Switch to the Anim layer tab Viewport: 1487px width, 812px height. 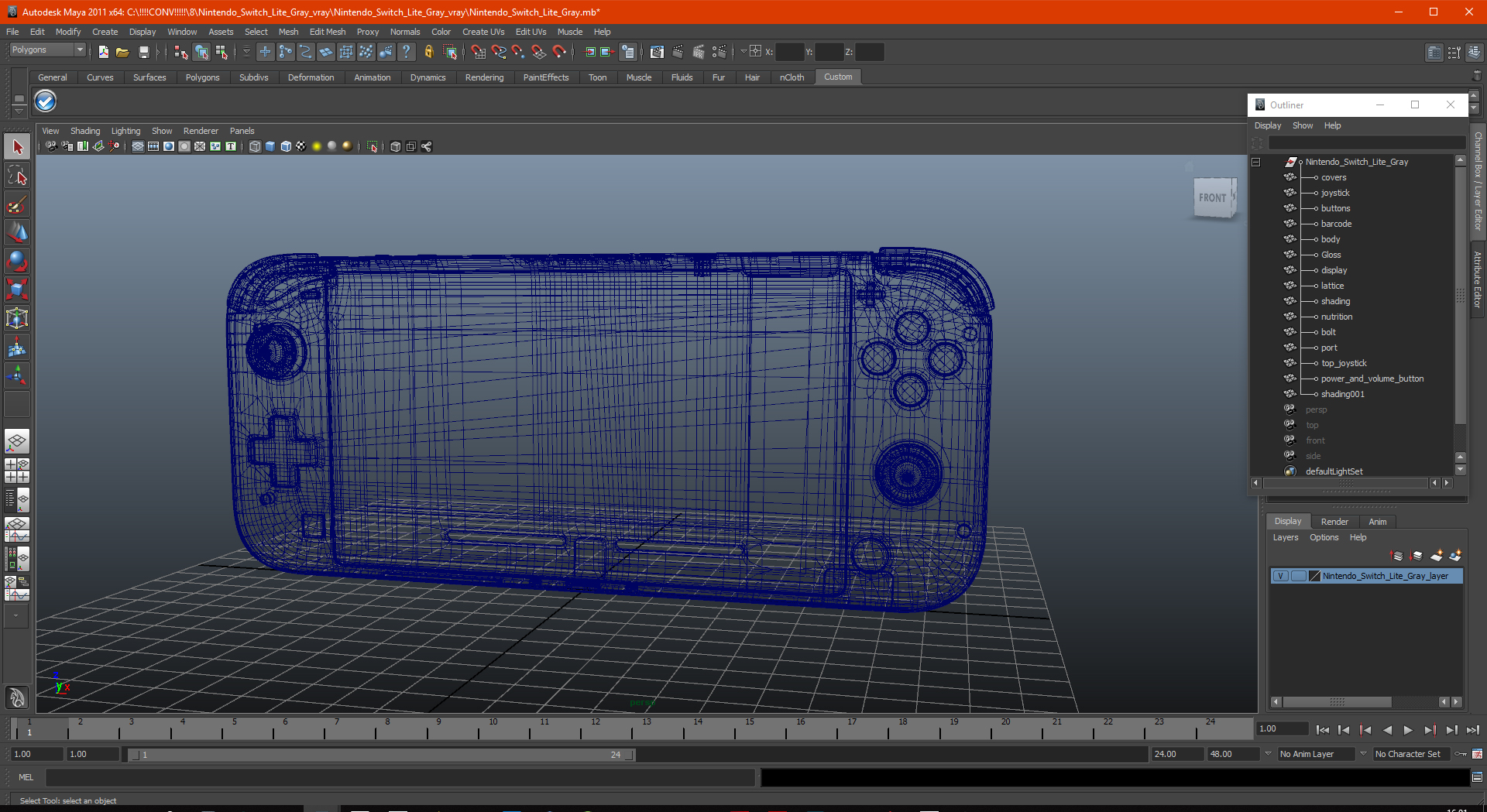point(1377,522)
